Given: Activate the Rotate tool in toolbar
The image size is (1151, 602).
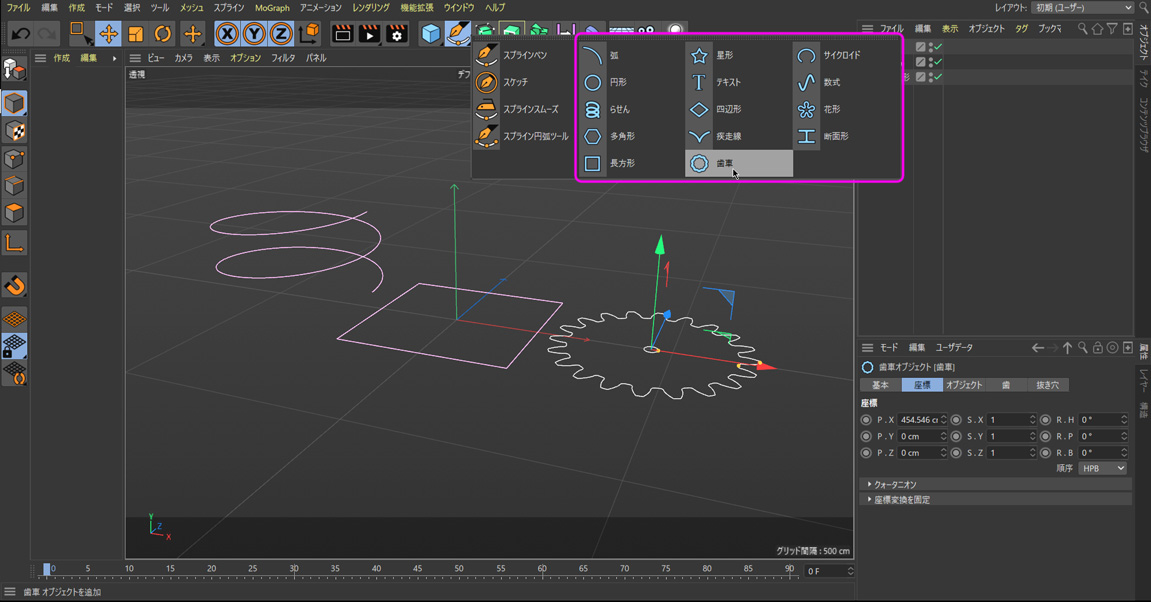Looking at the screenshot, I should (x=162, y=34).
